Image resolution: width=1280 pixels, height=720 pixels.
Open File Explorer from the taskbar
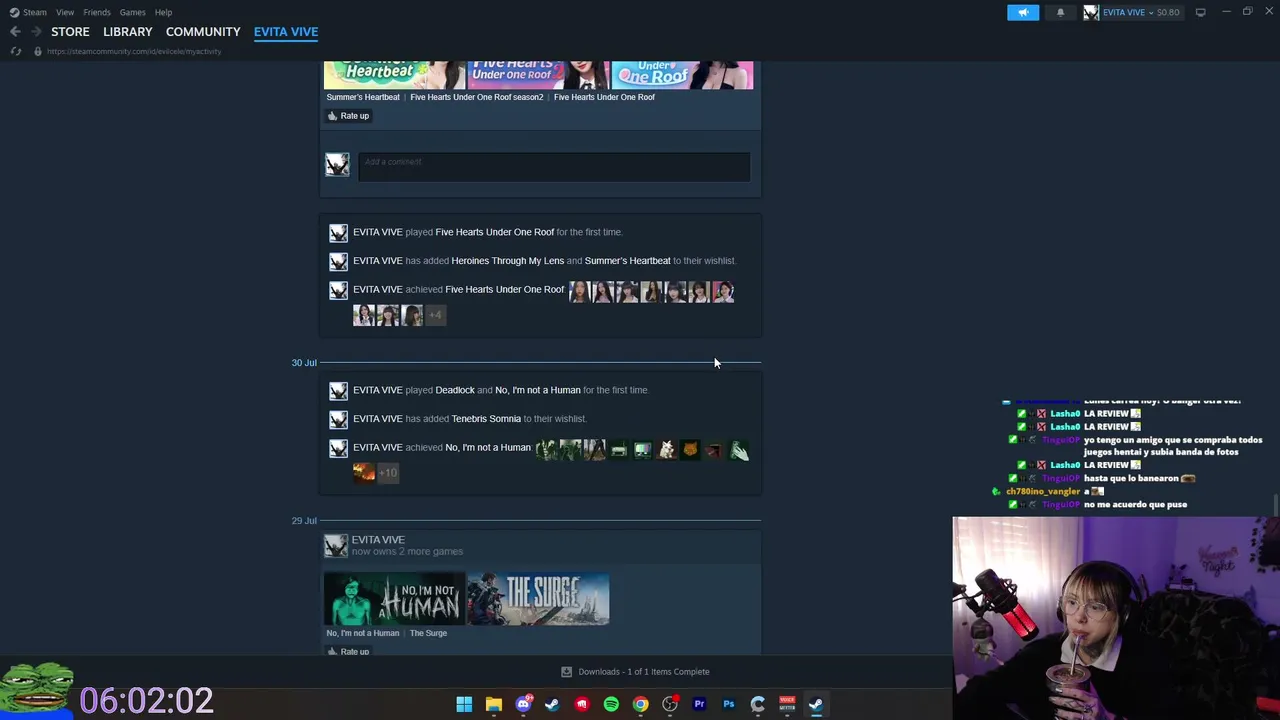point(493,704)
